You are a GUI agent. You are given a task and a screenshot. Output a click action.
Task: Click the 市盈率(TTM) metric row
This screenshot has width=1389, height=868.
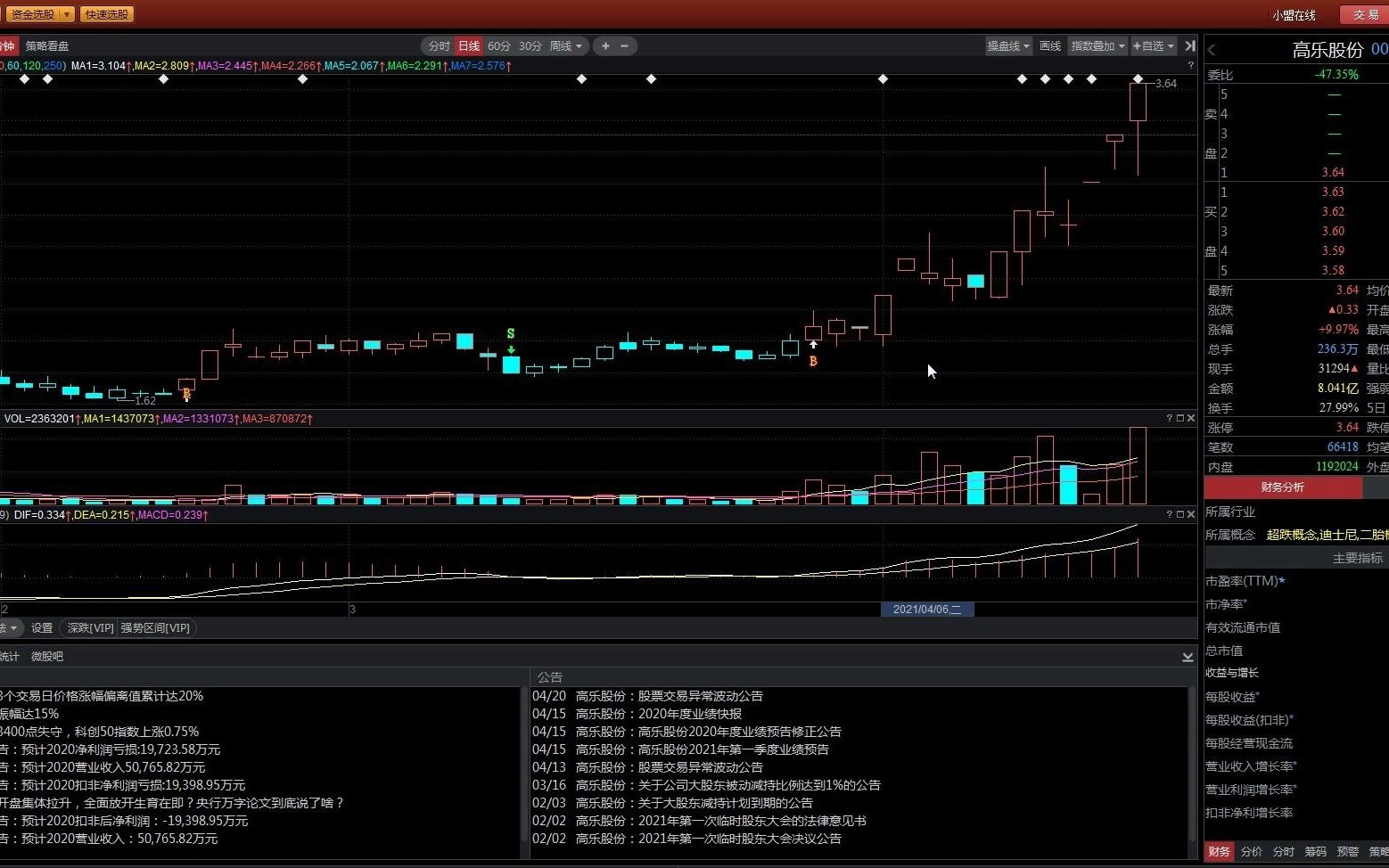pyautogui.click(x=1245, y=581)
